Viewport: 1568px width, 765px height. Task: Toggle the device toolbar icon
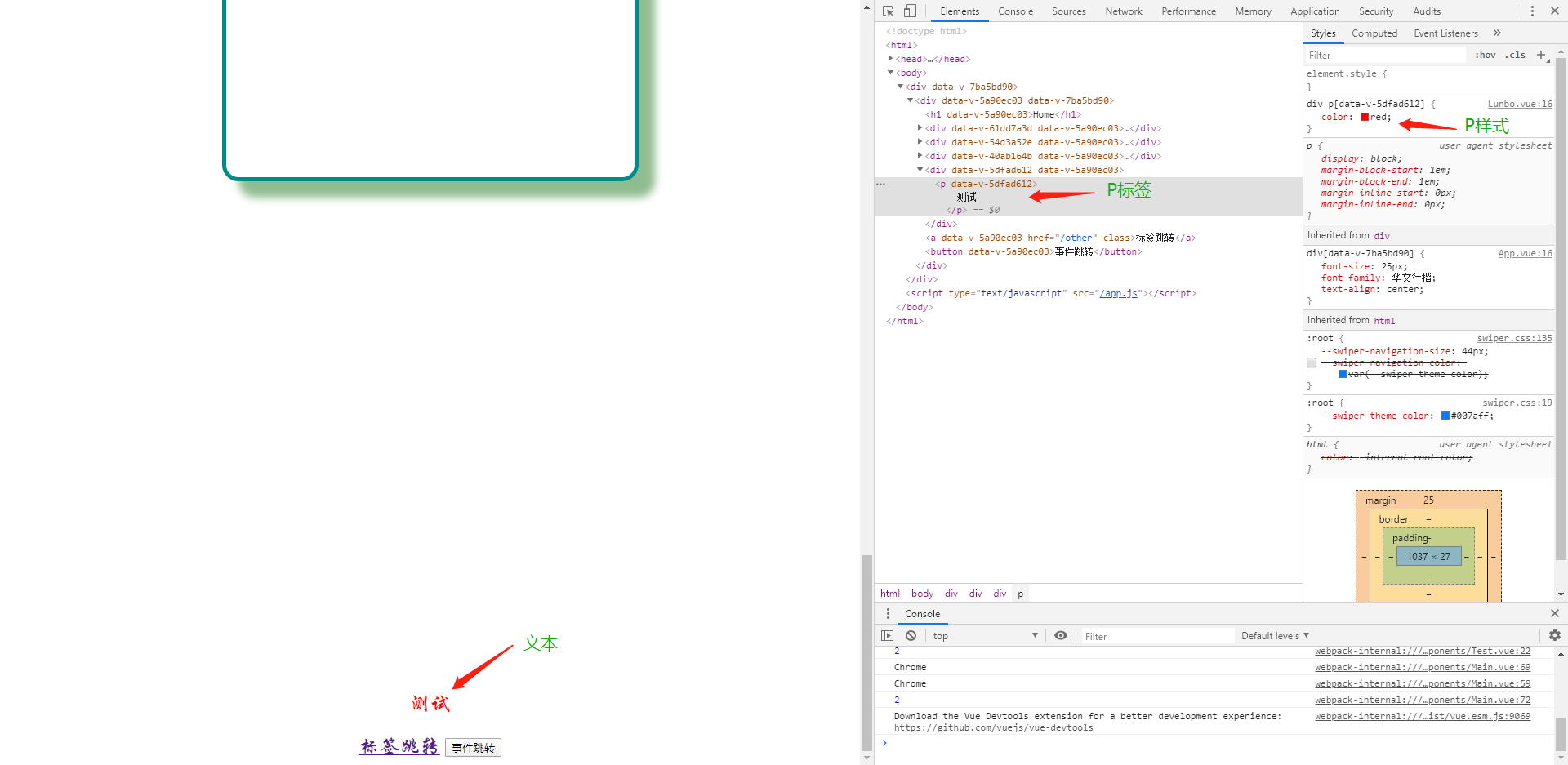(x=910, y=11)
